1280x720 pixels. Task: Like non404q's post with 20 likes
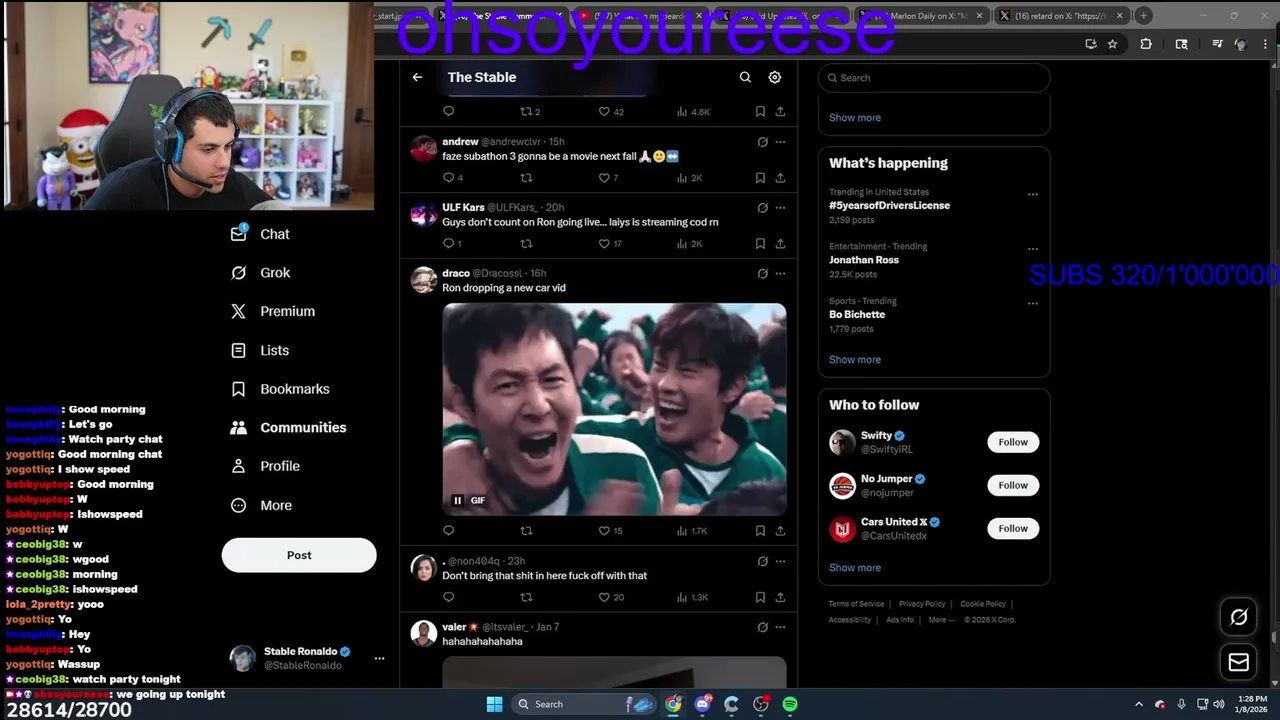tap(604, 597)
